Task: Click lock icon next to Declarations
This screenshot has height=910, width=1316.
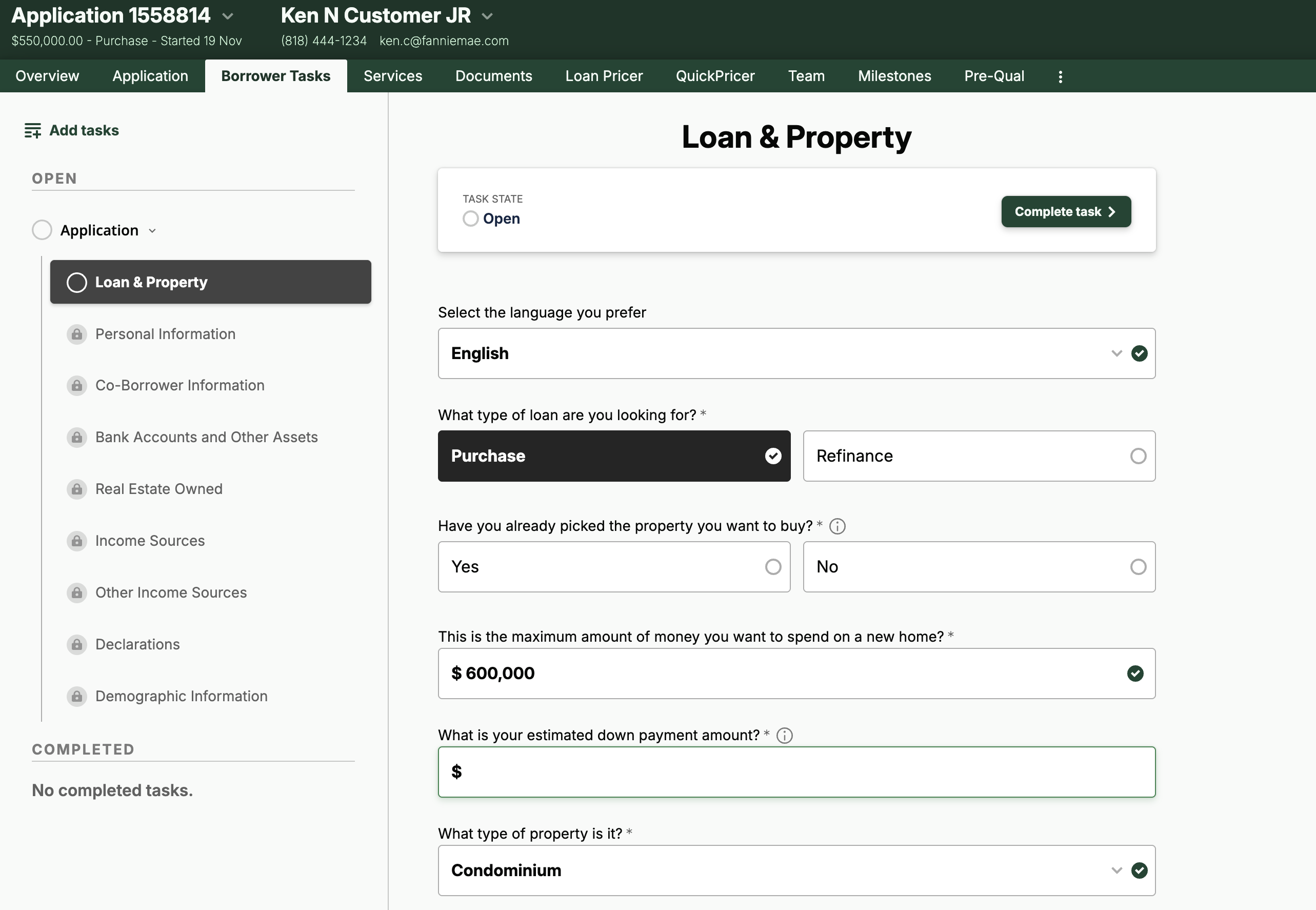Action: [77, 644]
